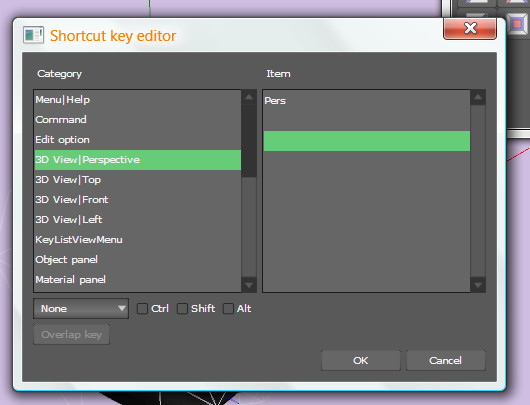
Task: Confirm with the OK button
Action: click(x=361, y=360)
